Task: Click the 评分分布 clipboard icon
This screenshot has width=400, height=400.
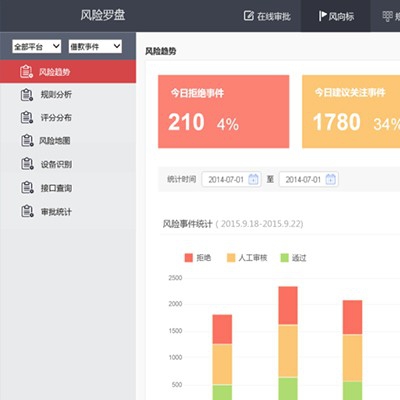Action: [27, 117]
